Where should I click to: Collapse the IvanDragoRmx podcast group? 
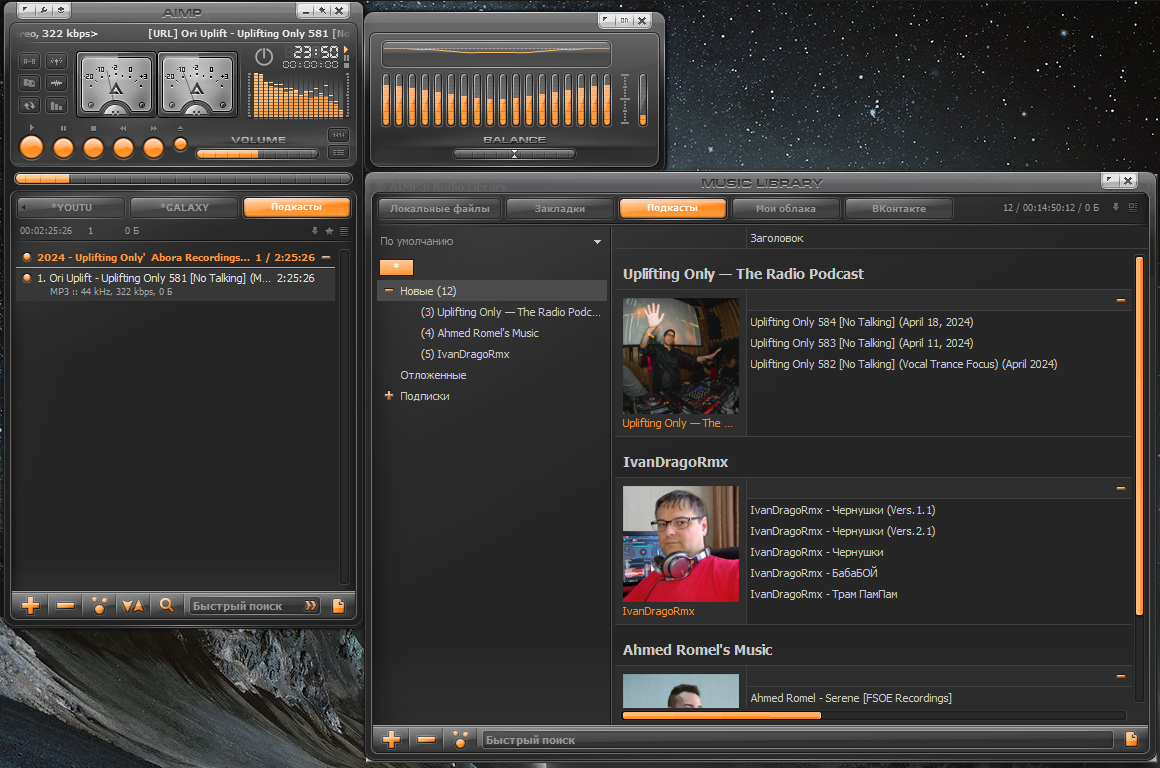point(1121,488)
